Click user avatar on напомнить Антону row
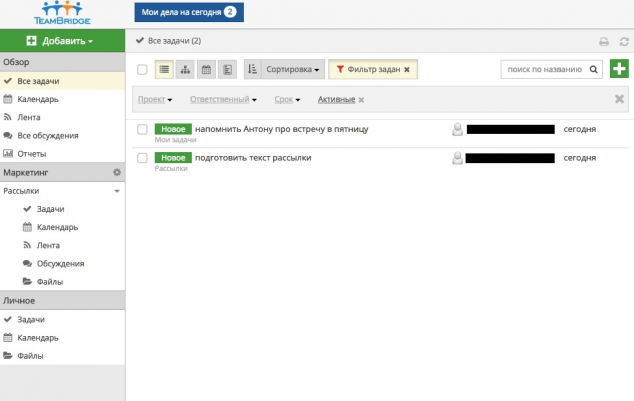Image resolution: width=634 pixels, height=401 pixels. click(x=457, y=129)
